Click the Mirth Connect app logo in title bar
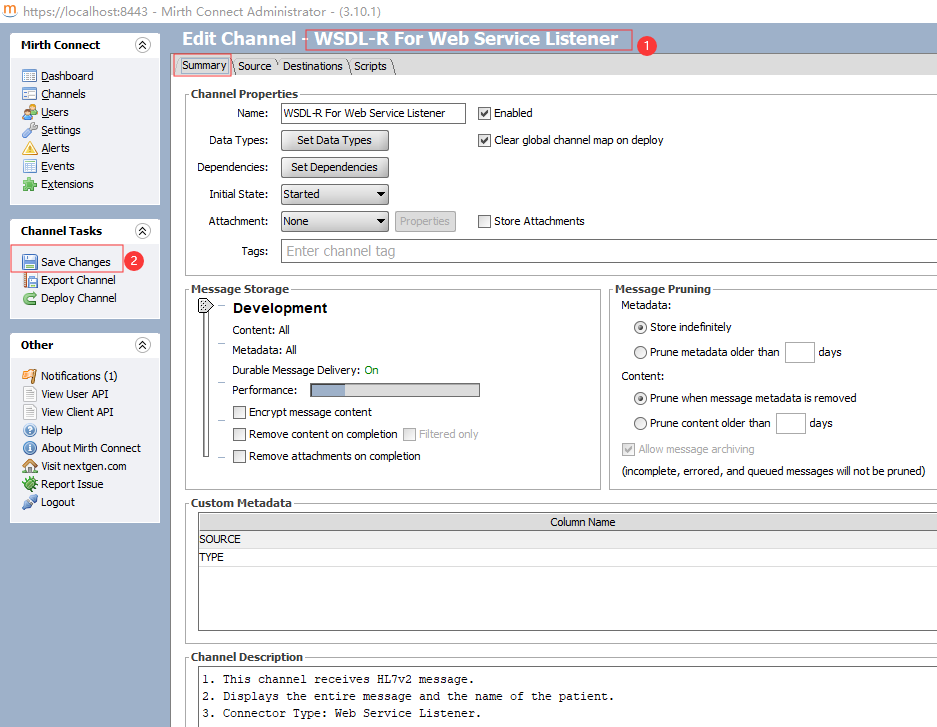This screenshot has height=727, width=937. (10, 11)
